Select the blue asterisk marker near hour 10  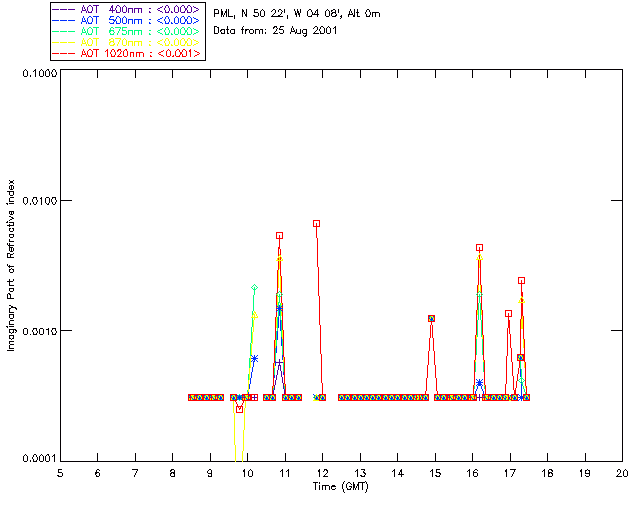[x=254, y=358]
